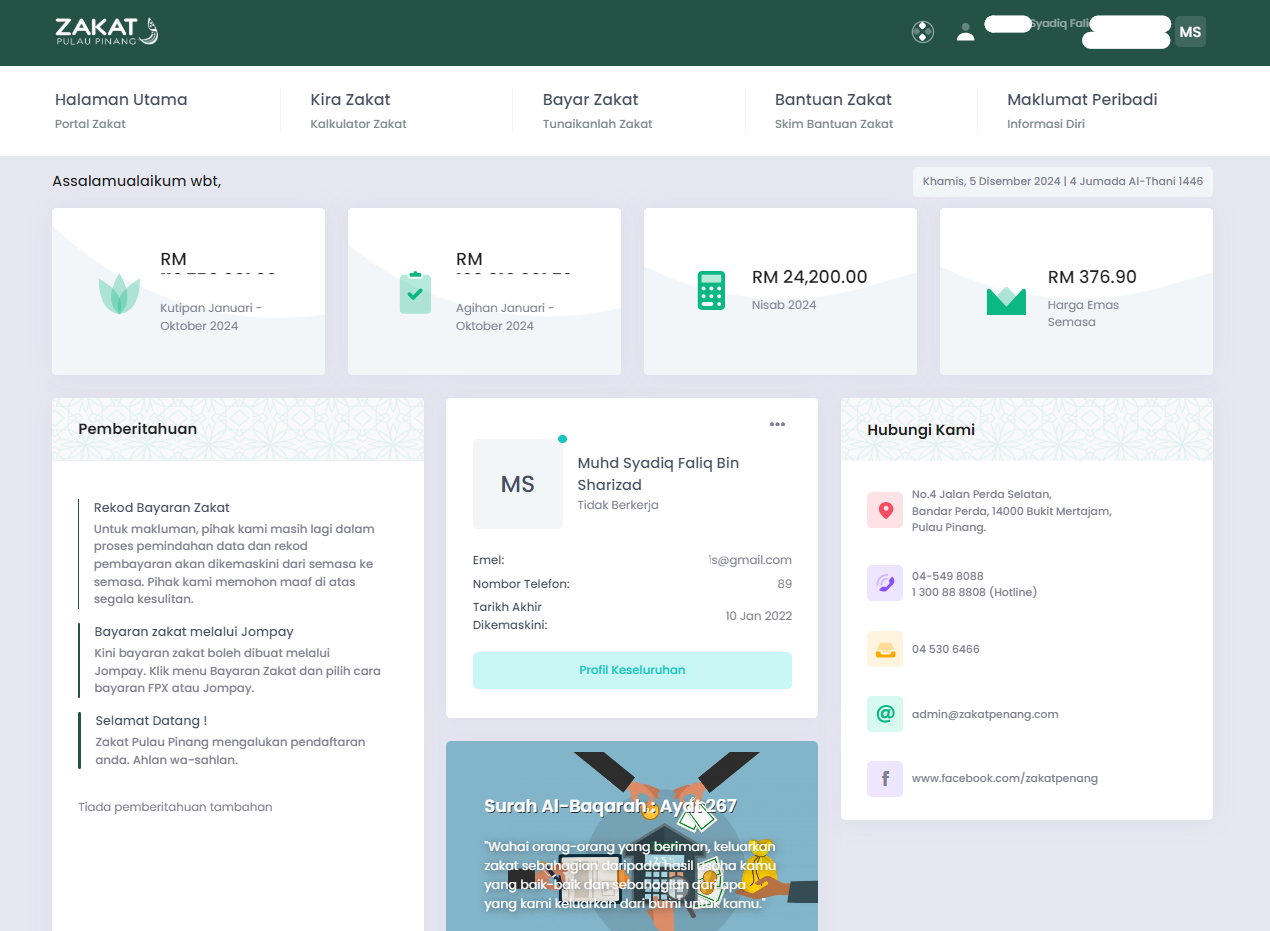
Task: Click the large MS profile picture tile
Action: [x=518, y=484]
